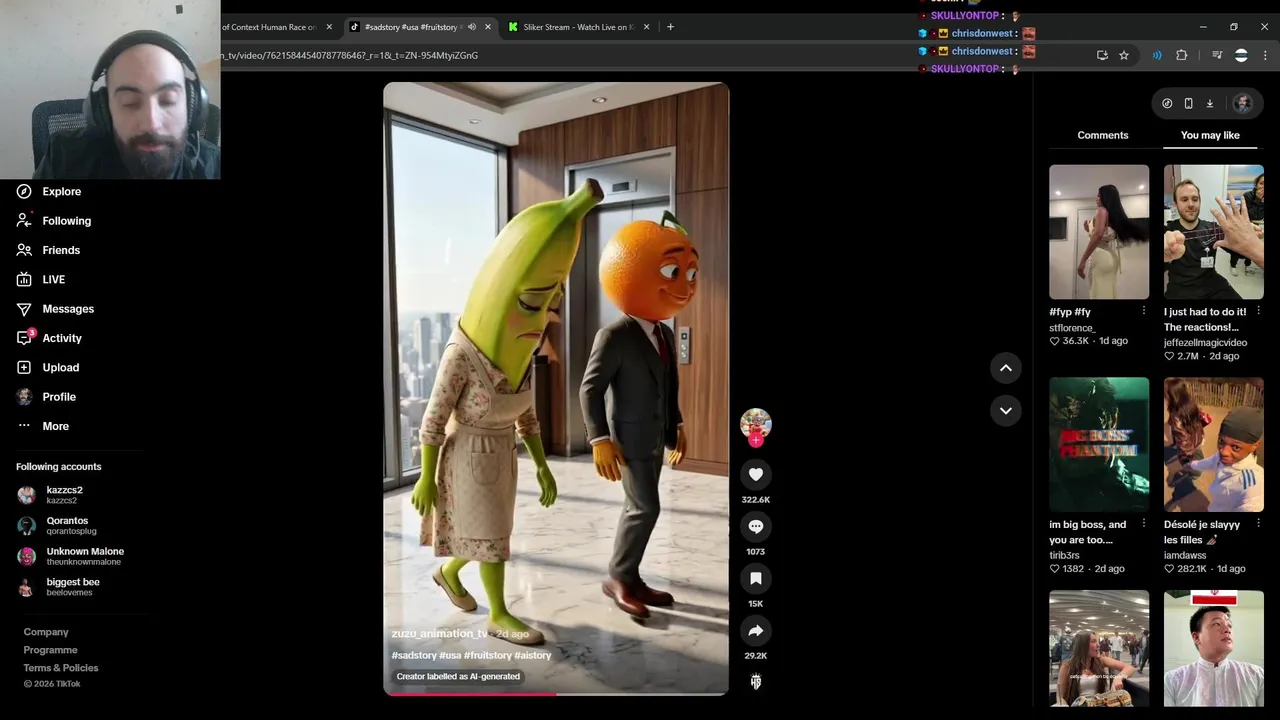
Task: Mute the TikTok tab with the speaker icon
Action: (x=472, y=27)
